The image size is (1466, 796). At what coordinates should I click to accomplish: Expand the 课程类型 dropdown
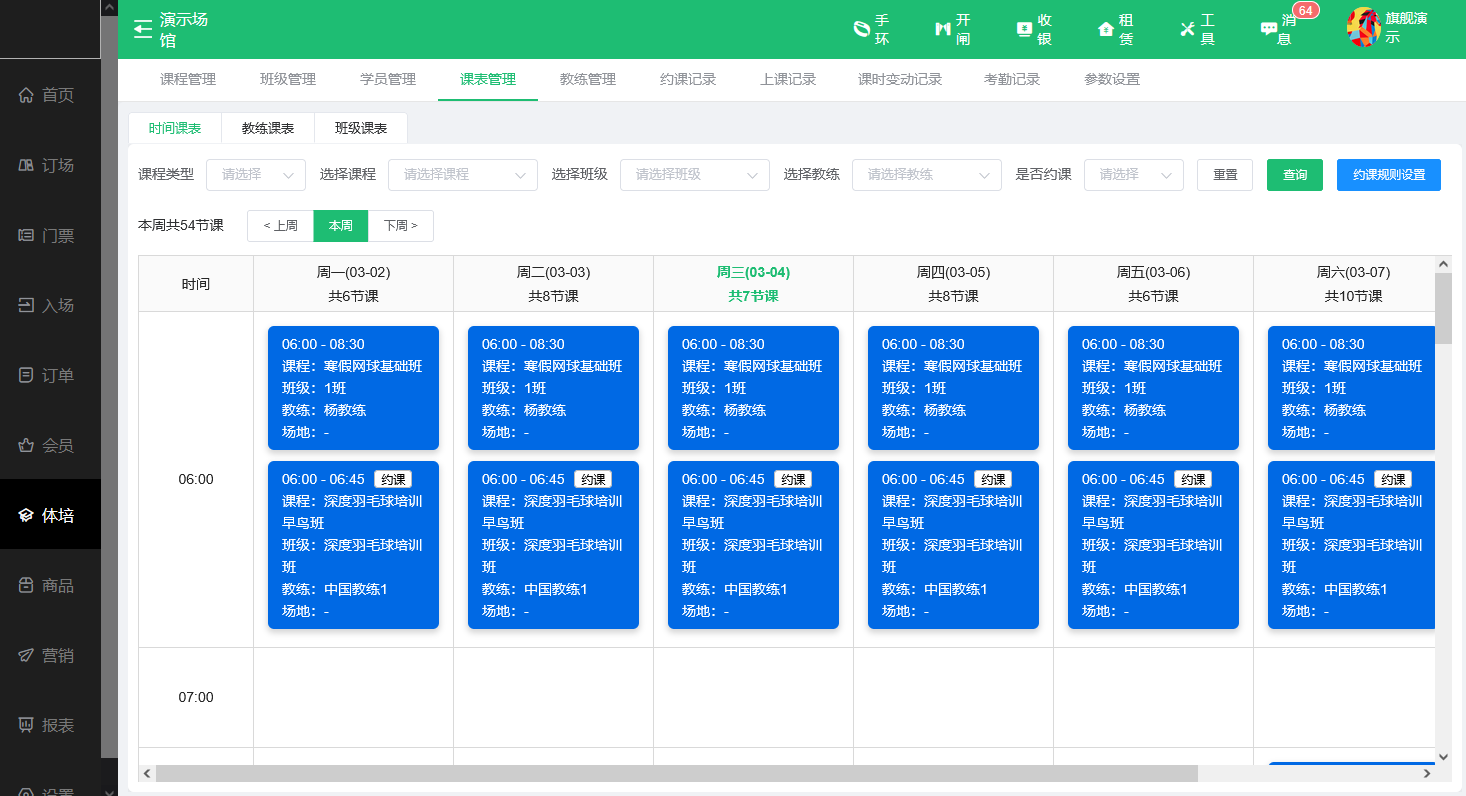point(256,174)
